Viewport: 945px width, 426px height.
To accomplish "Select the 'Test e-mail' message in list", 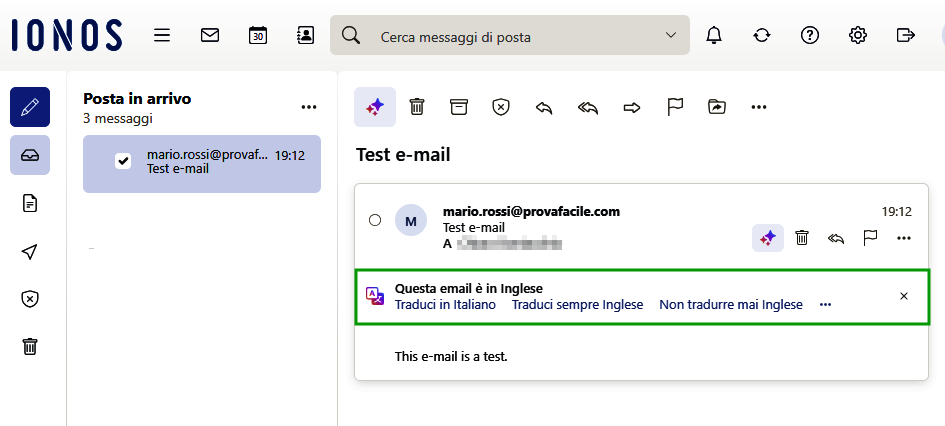I will 202,164.
